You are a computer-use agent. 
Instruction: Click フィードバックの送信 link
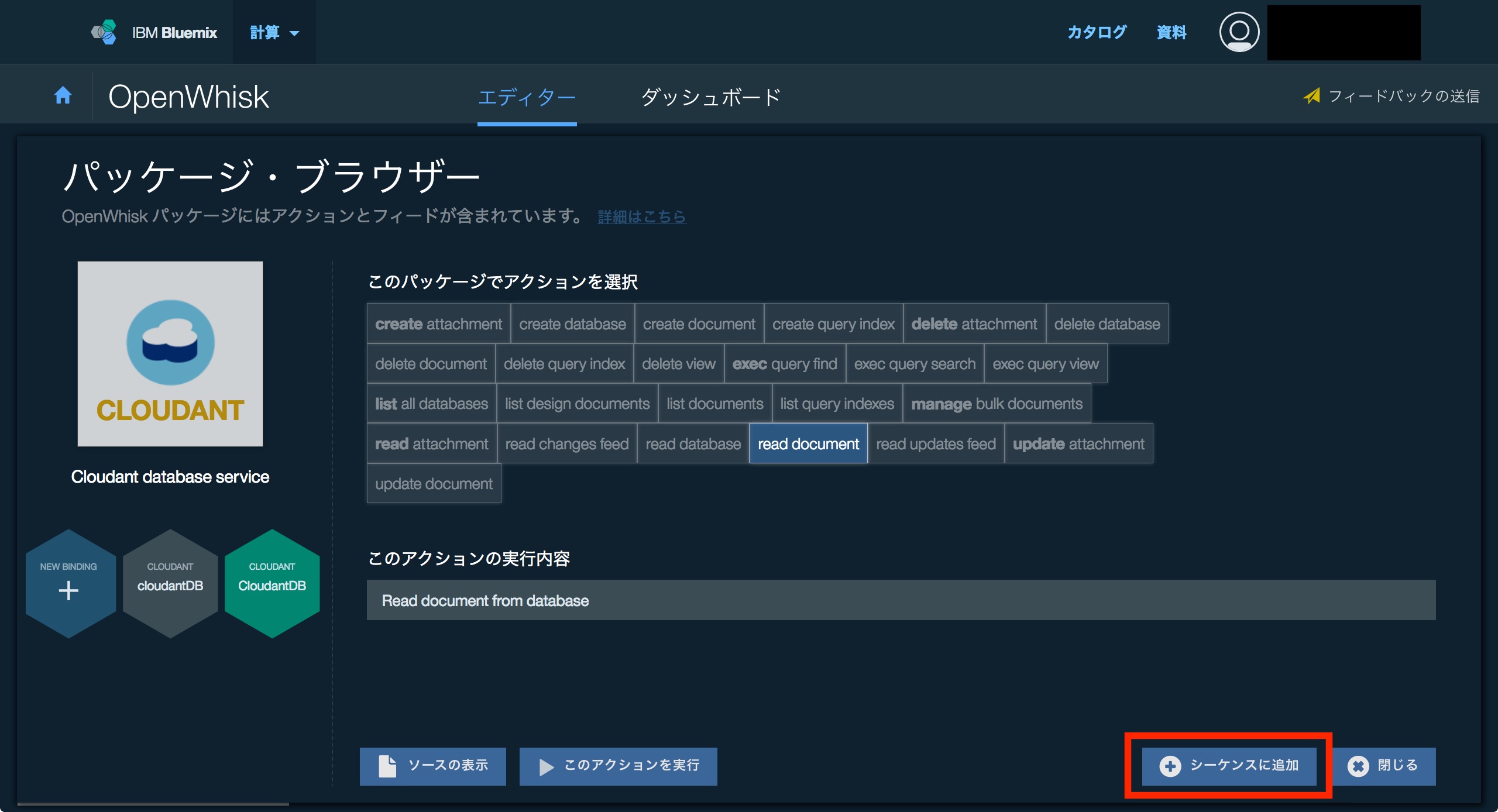coord(1404,96)
